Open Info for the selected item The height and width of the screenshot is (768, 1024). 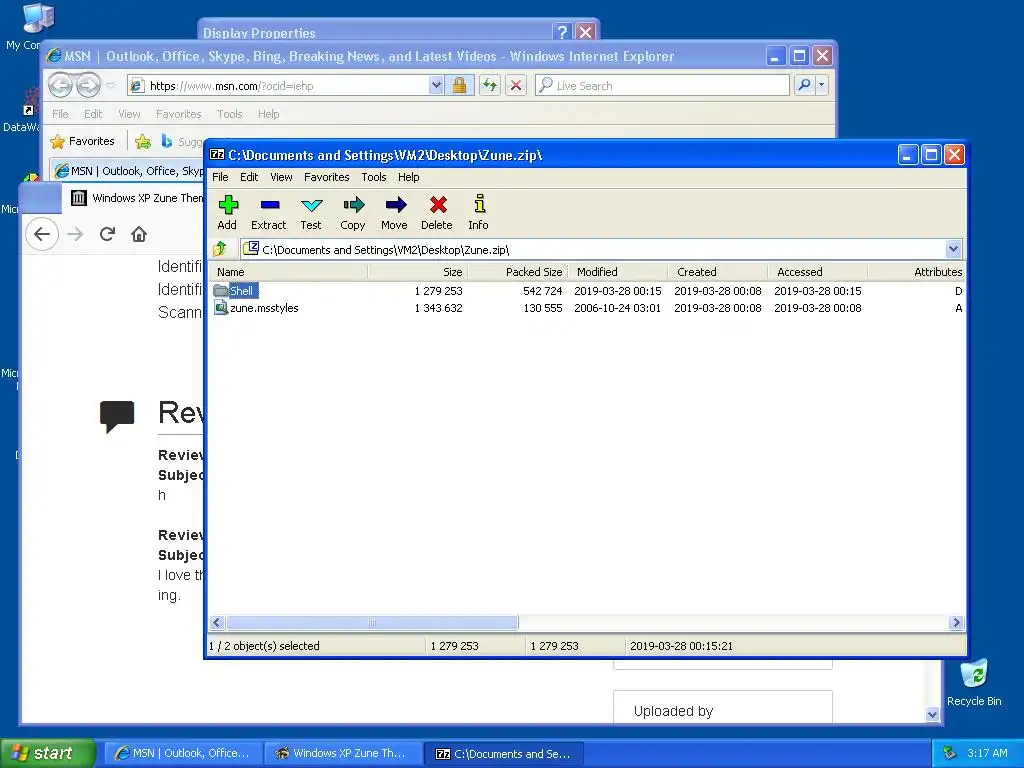coord(479,213)
